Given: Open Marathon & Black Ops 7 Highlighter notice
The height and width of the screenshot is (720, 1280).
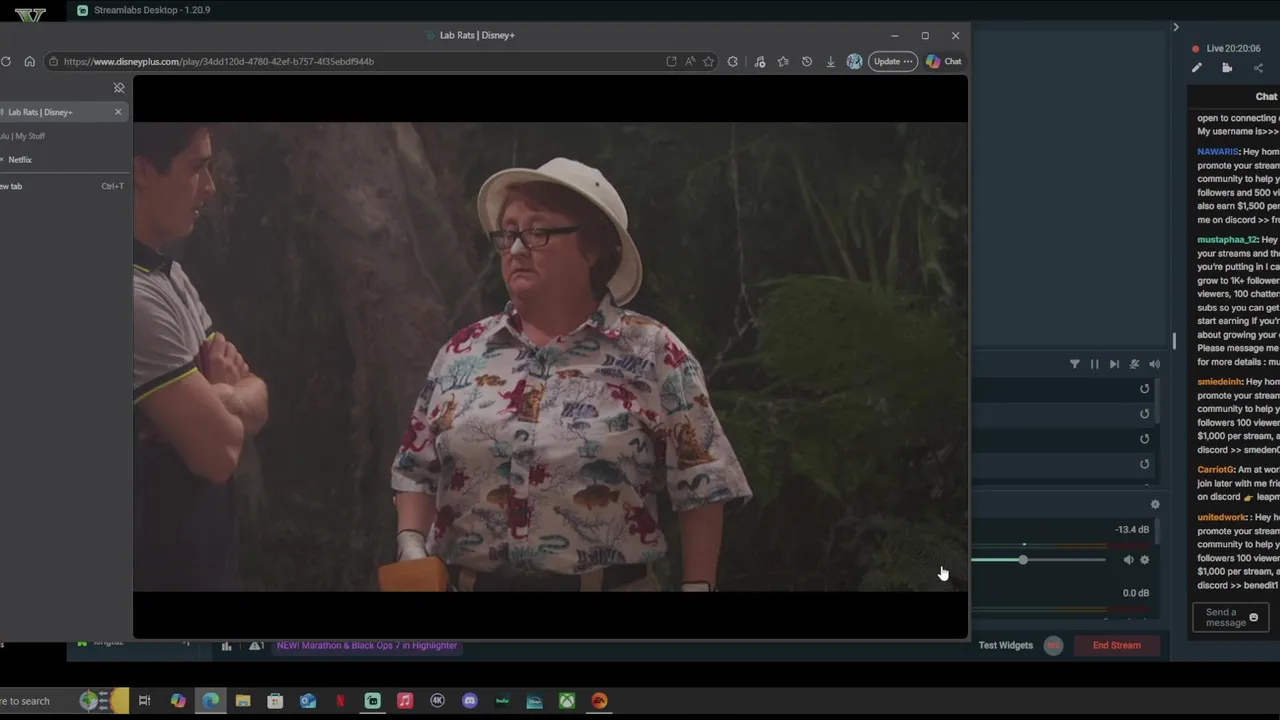Looking at the screenshot, I should tap(367, 646).
